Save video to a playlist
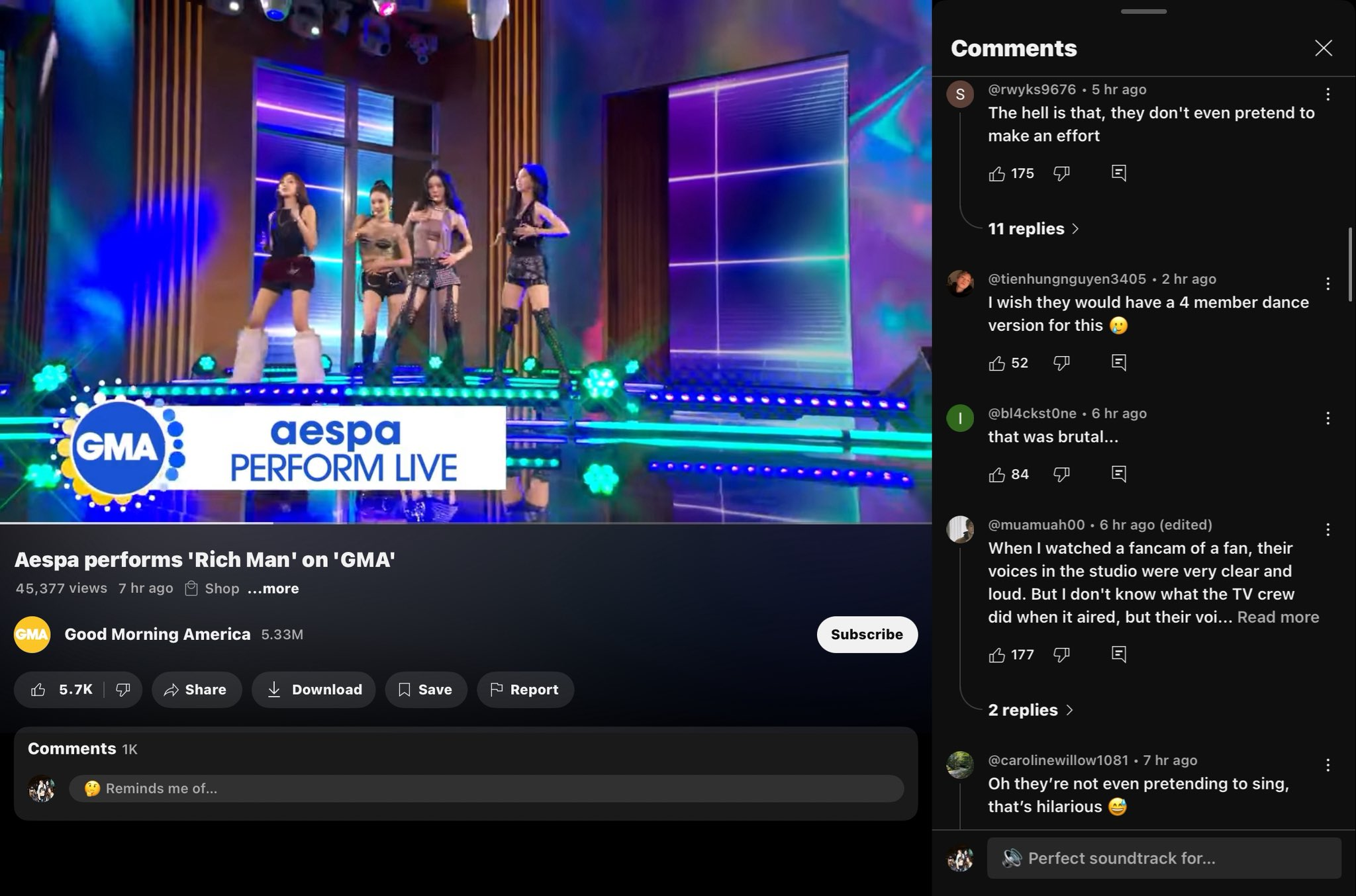Viewport: 1356px width, 896px height. point(426,690)
